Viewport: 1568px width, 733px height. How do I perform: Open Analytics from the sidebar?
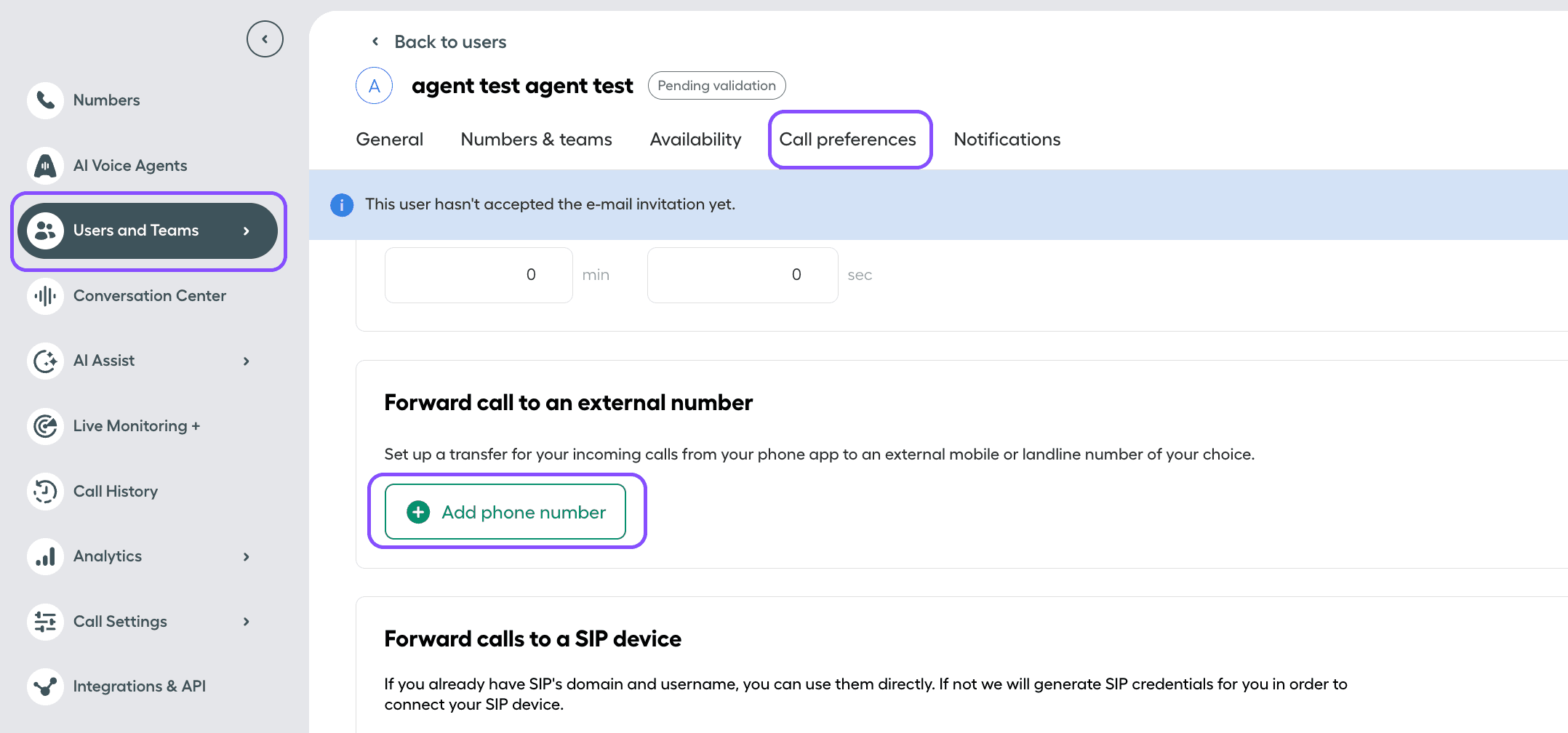[x=45, y=556]
